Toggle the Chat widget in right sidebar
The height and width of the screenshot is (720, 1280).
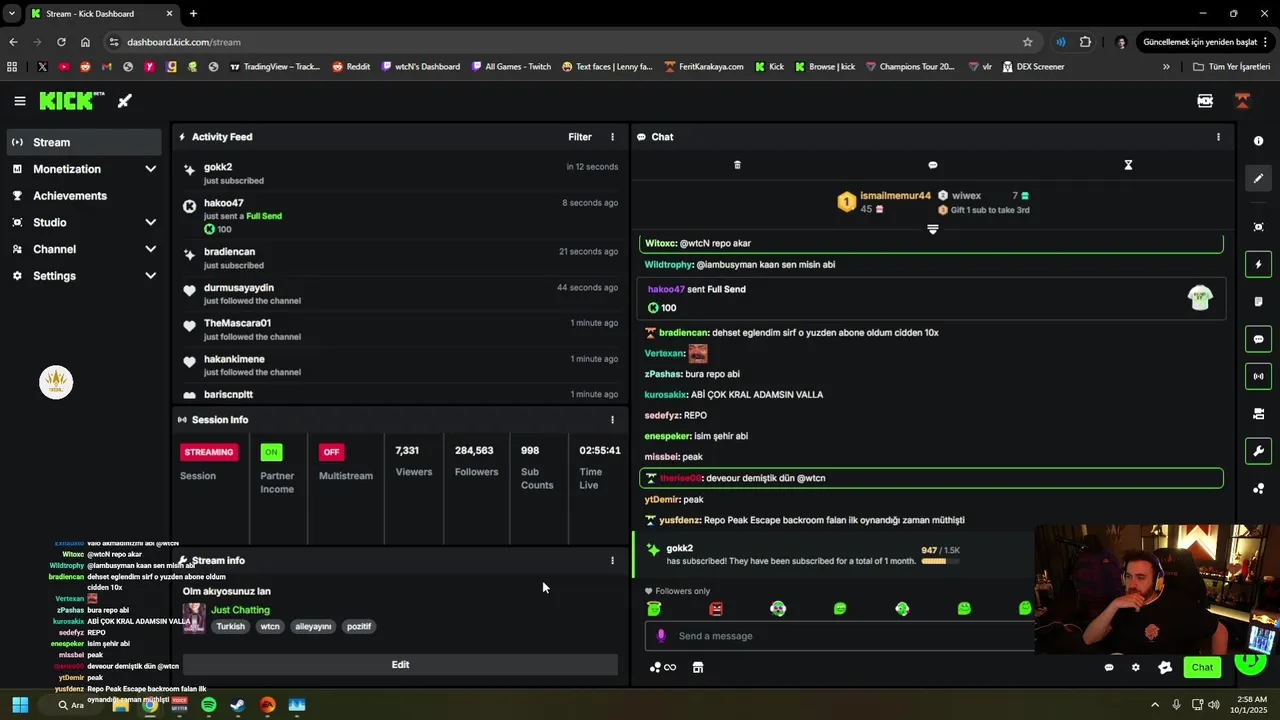1258,339
